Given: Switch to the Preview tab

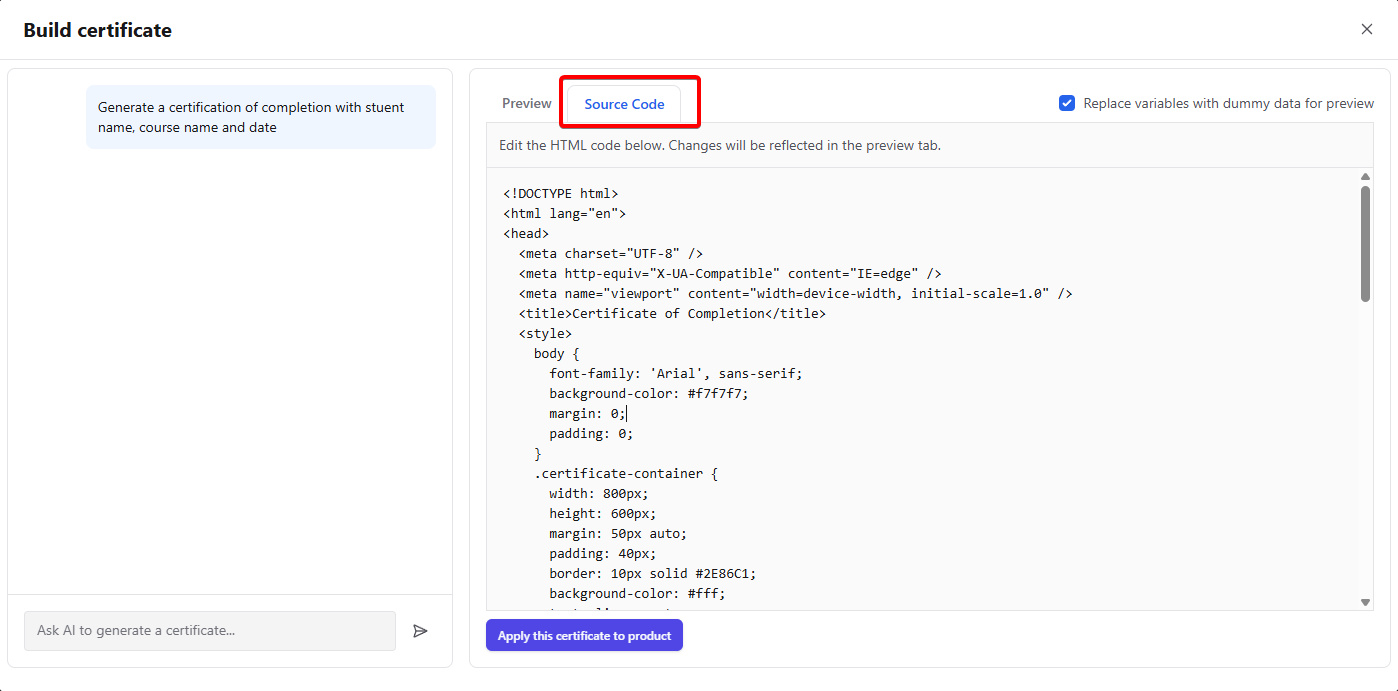Looking at the screenshot, I should 526,102.
